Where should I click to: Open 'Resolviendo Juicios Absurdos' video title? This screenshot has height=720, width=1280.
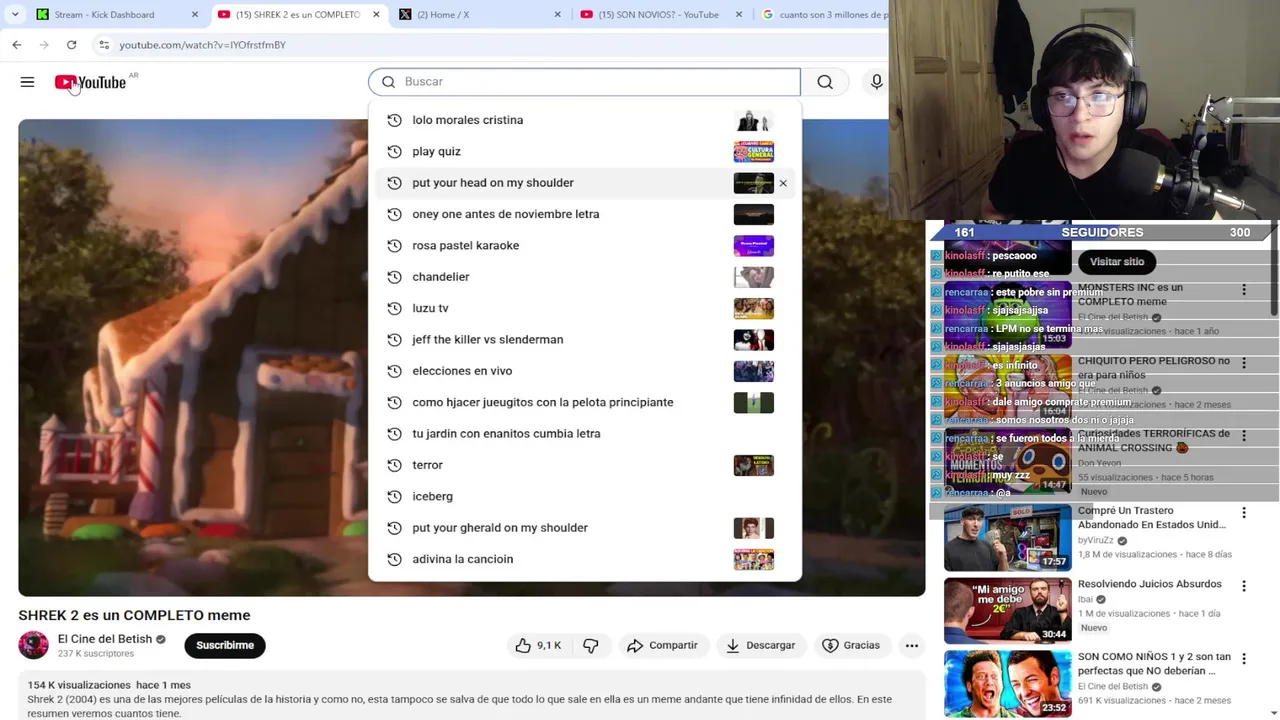click(1149, 584)
